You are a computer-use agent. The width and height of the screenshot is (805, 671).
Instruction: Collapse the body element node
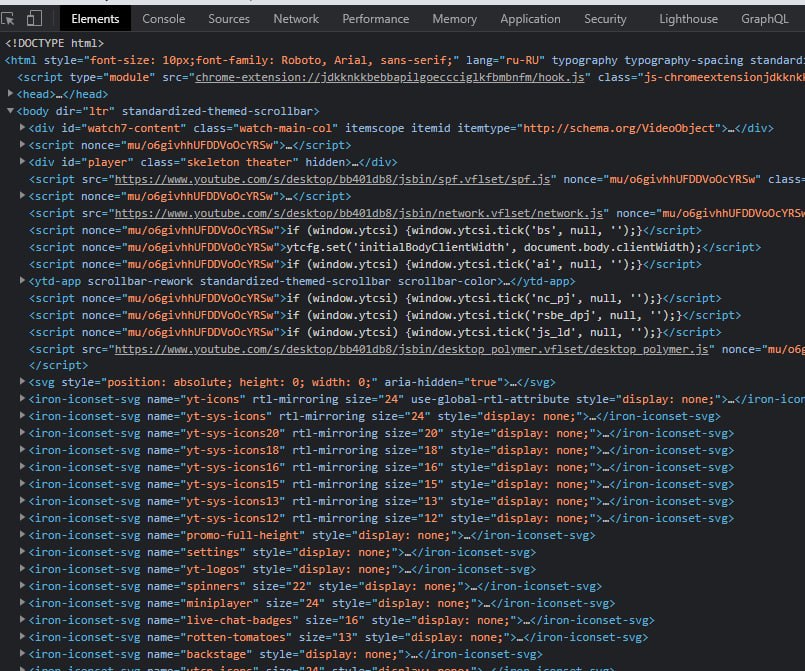click(x=10, y=110)
